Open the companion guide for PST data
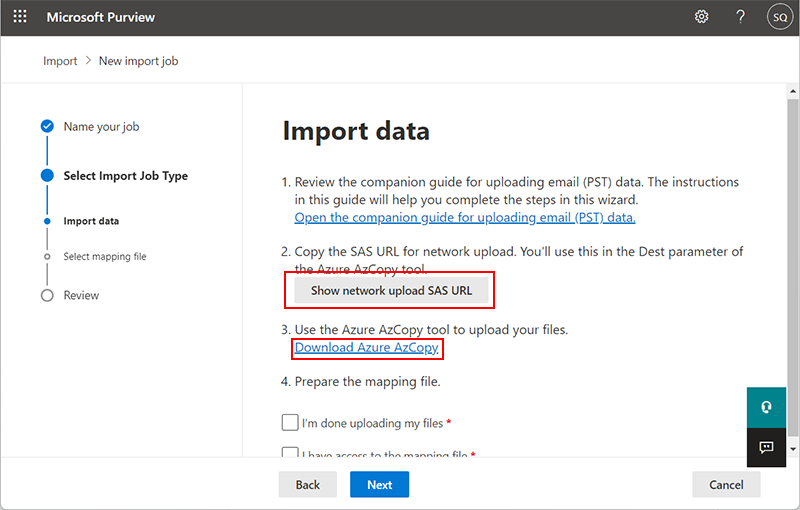This screenshot has height=510, width=800. click(464, 217)
